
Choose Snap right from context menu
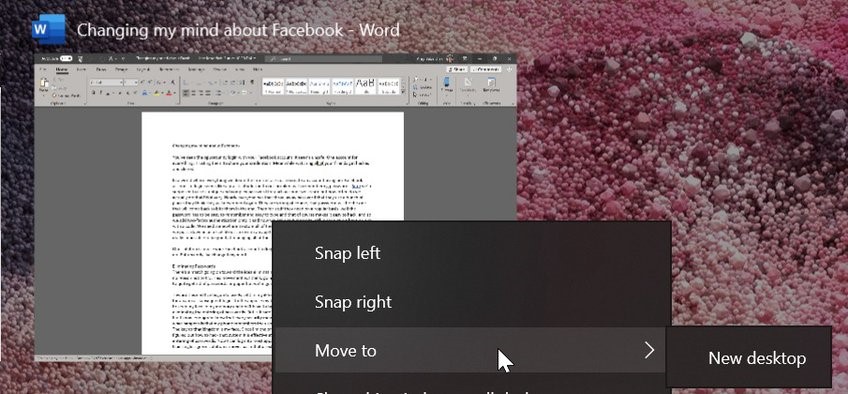tap(353, 302)
